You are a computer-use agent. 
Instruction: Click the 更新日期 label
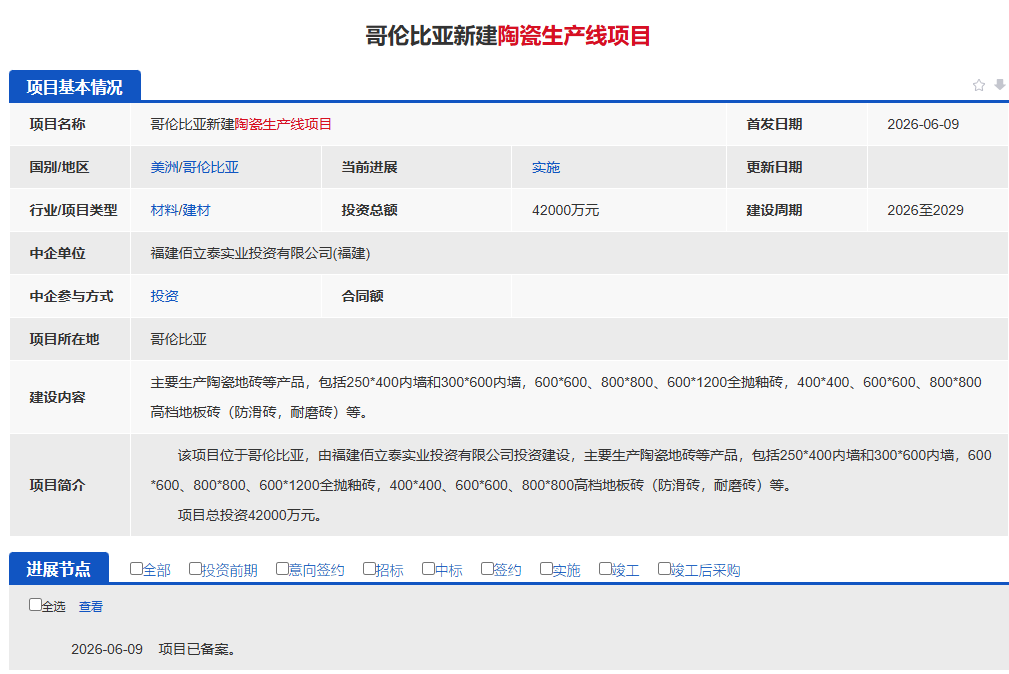coord(774,167)
